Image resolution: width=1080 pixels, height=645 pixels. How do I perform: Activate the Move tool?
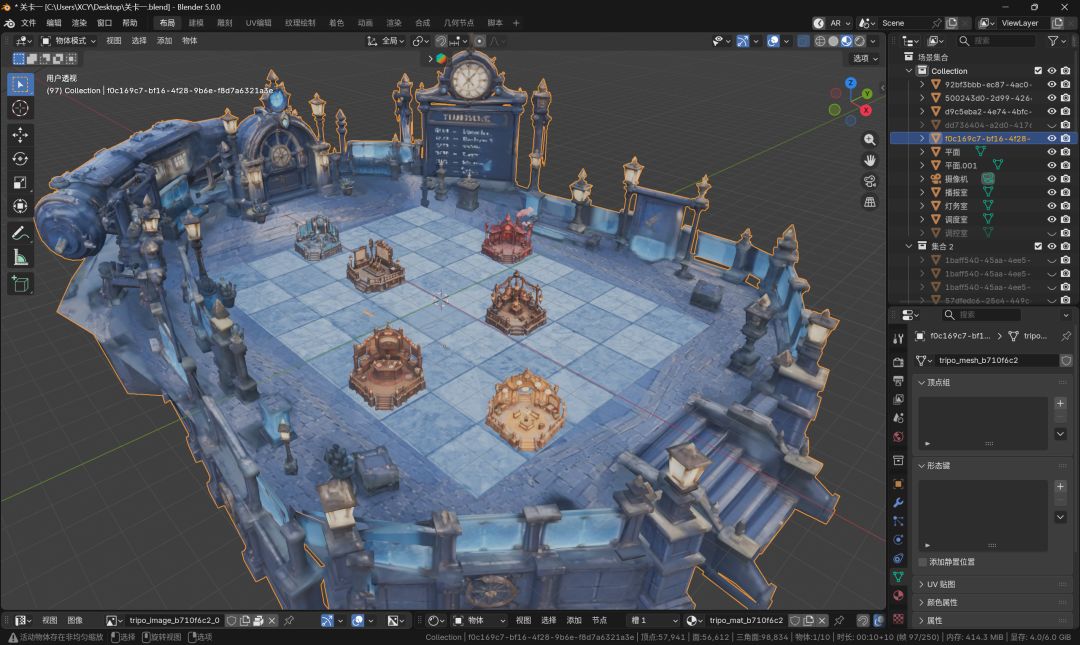coord(20,134)
